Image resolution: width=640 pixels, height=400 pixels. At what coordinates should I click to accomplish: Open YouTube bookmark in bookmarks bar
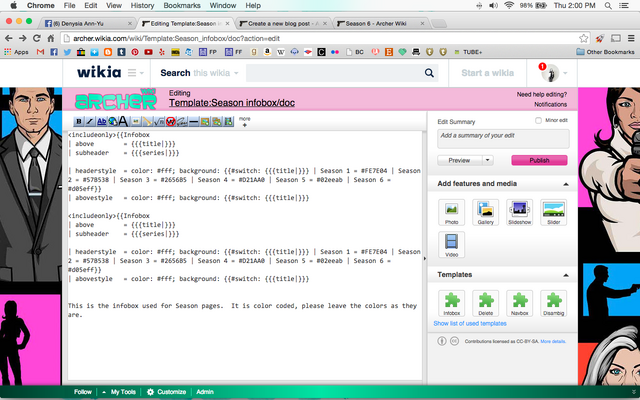148,52
